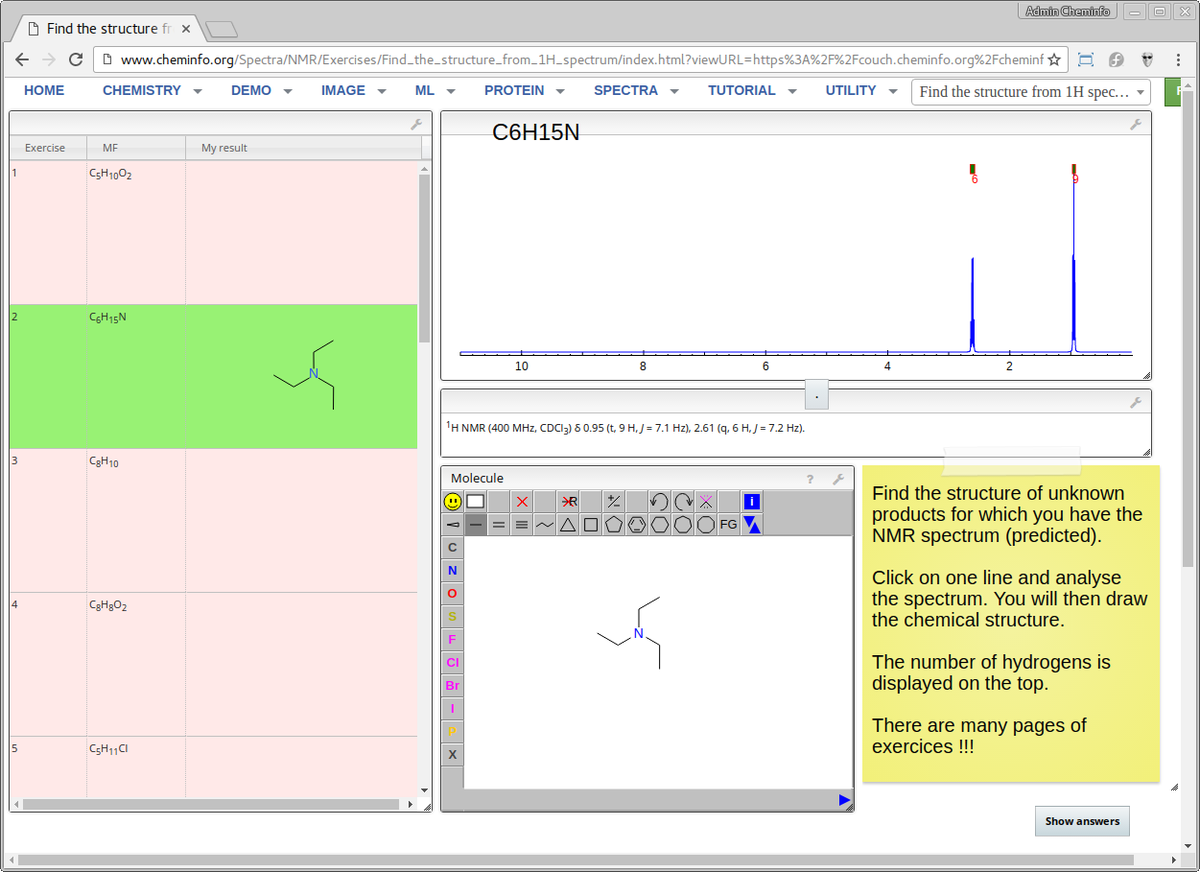1200x872 pixels.
Task: Open the HOME menu item
Action: (44, 90)
